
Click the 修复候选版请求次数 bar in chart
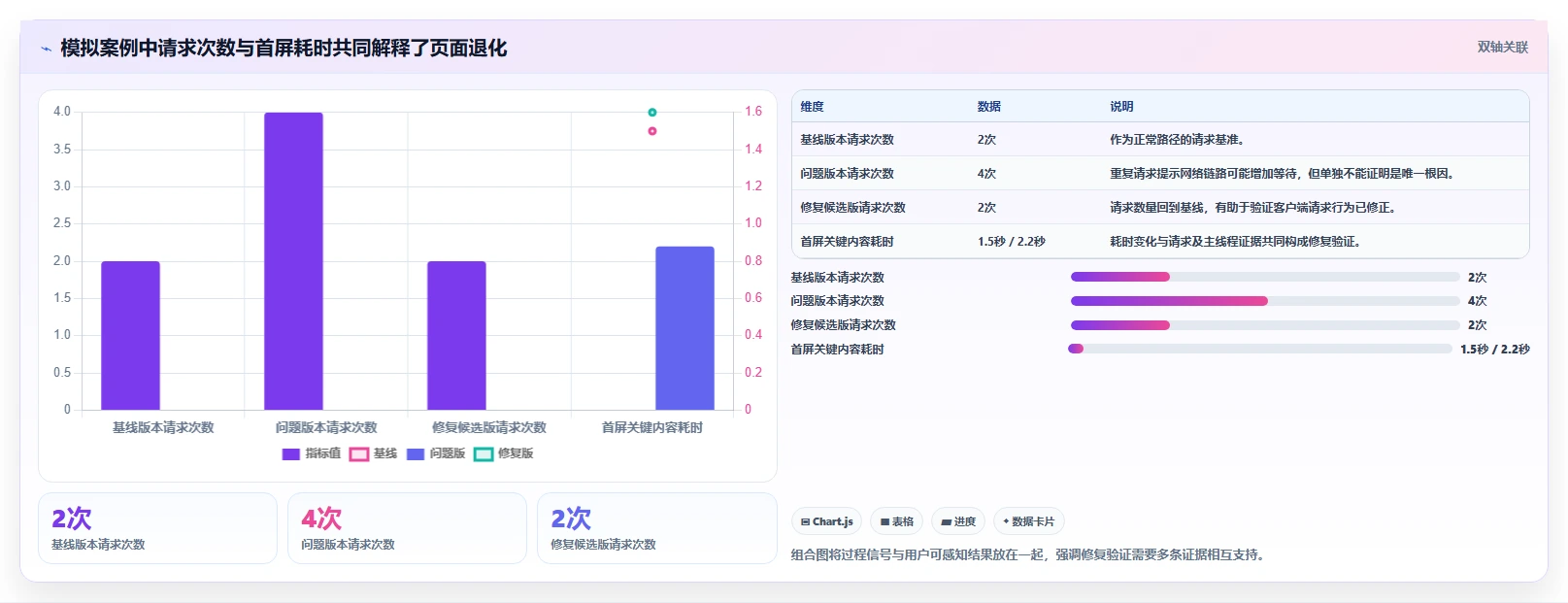click(456, 335)
